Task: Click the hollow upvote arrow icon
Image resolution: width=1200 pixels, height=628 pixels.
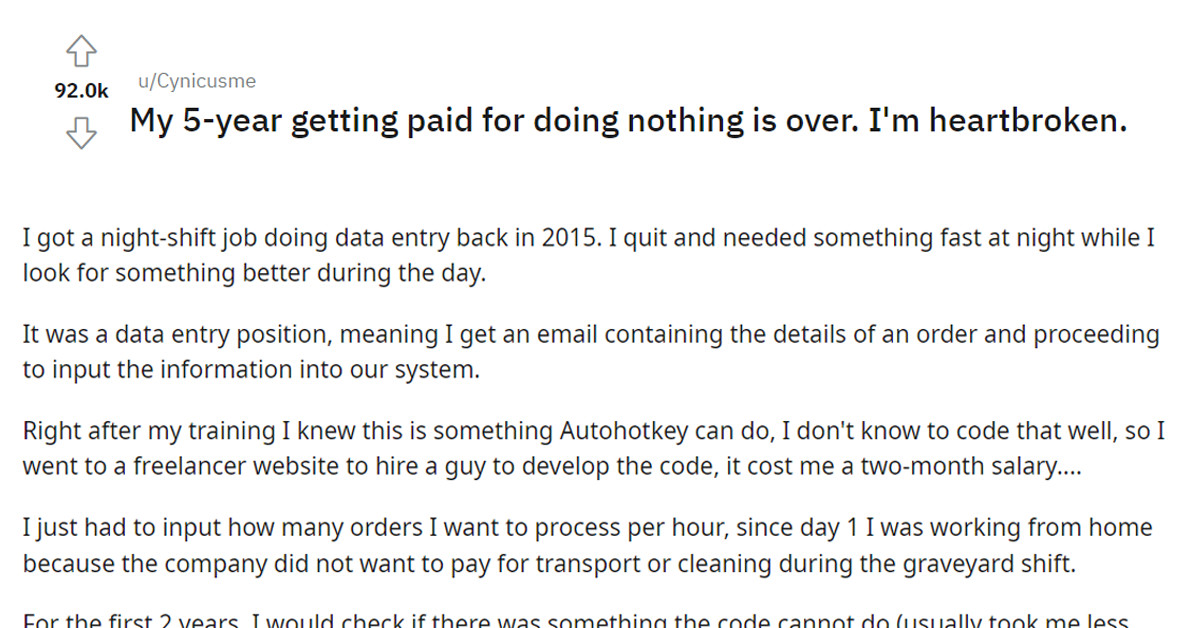Action: [81, 52]
